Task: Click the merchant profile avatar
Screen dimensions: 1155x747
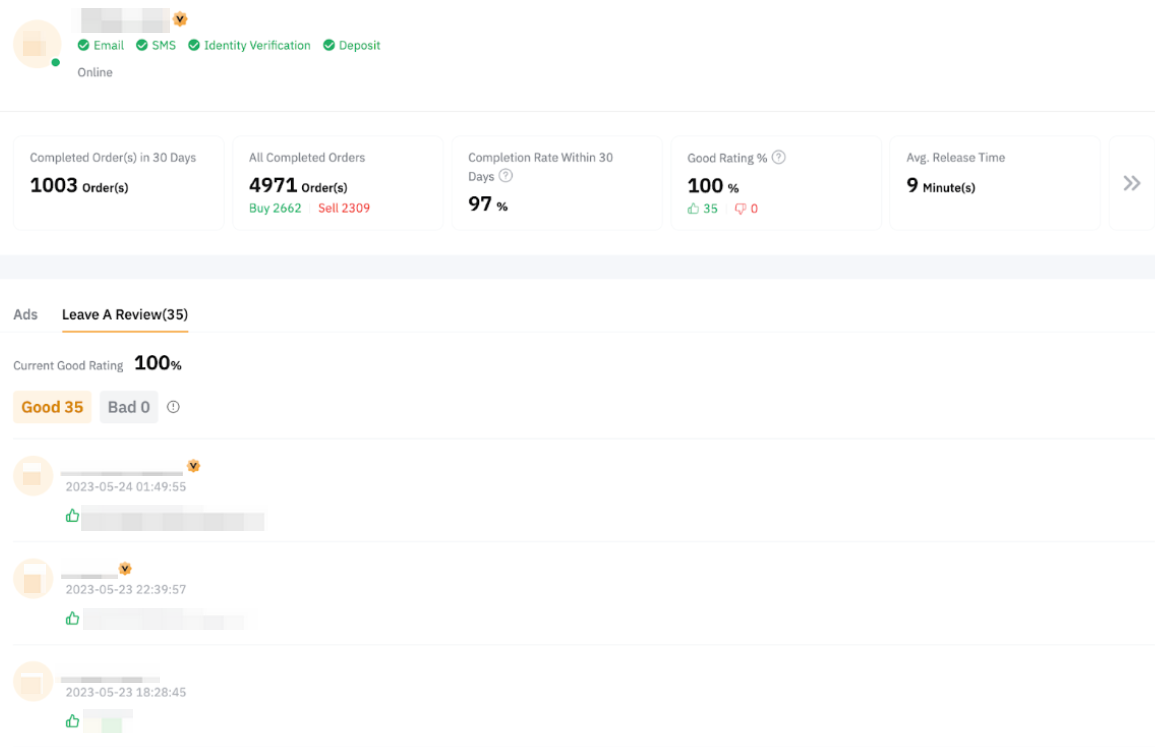Action: [x=36, y=44]
